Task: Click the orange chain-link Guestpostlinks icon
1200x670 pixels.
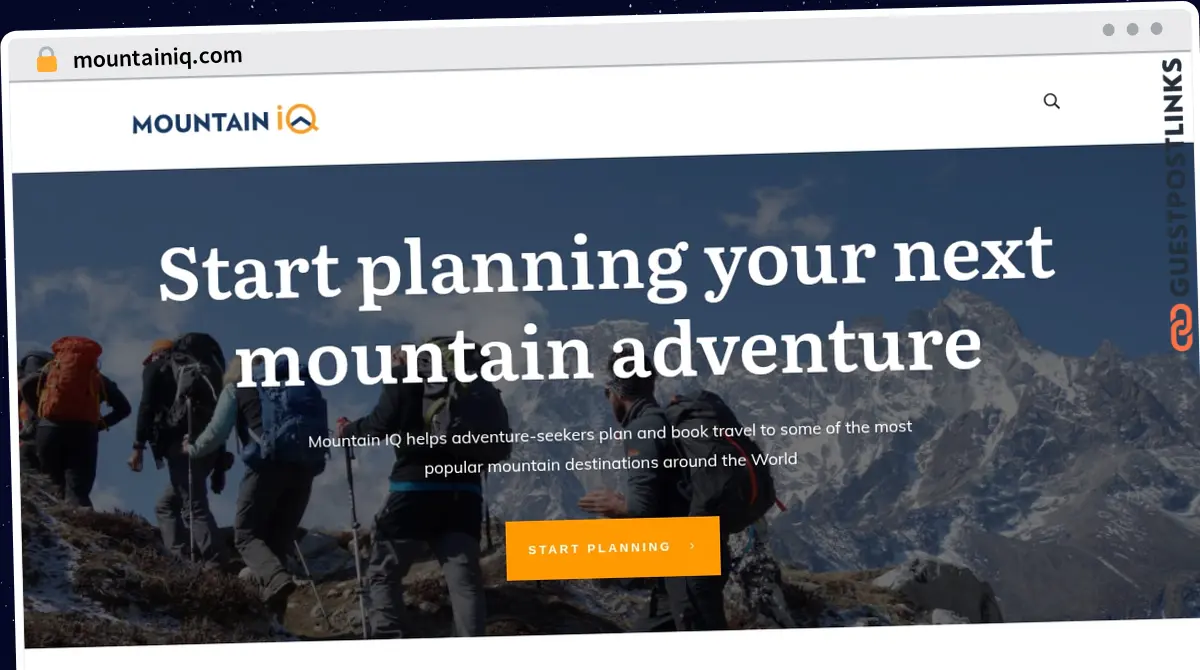Action: pos(1181,329)
